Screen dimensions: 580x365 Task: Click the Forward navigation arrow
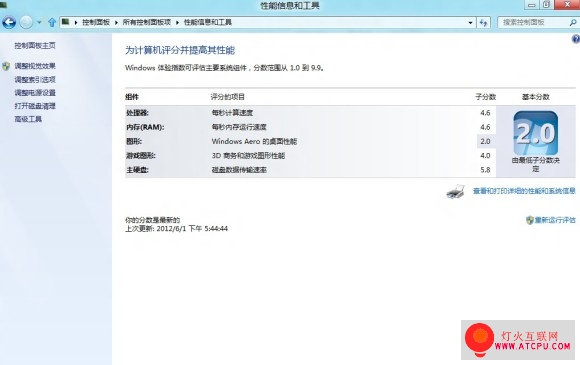coord(26,23)
